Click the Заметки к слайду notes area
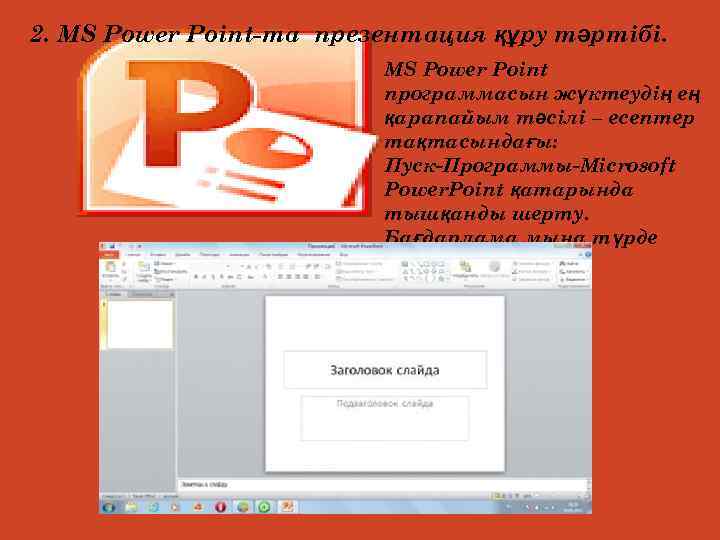 click(383, 484)
